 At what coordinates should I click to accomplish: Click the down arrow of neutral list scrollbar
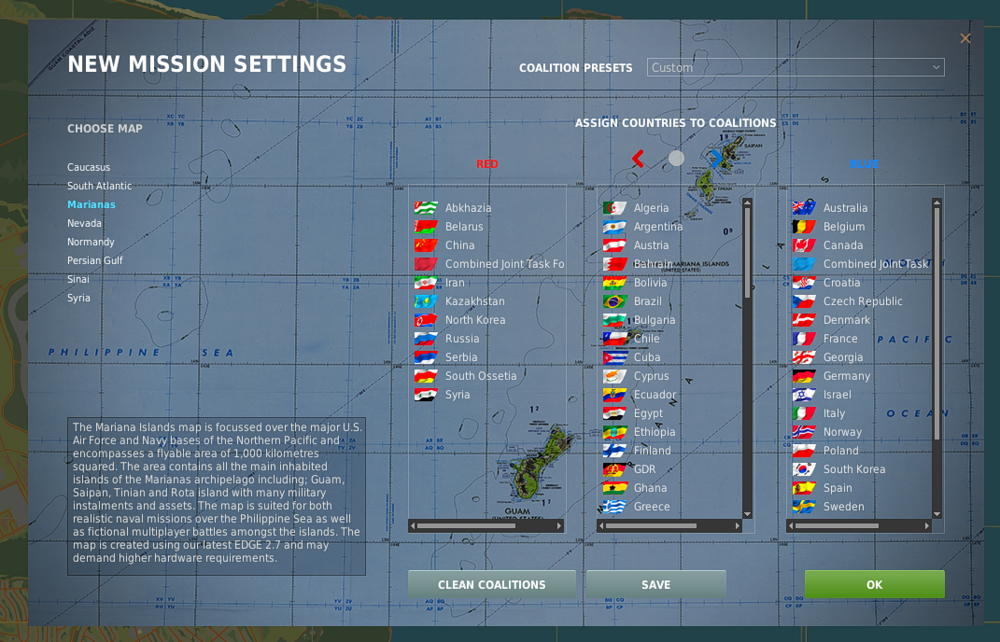pos(747,514)
